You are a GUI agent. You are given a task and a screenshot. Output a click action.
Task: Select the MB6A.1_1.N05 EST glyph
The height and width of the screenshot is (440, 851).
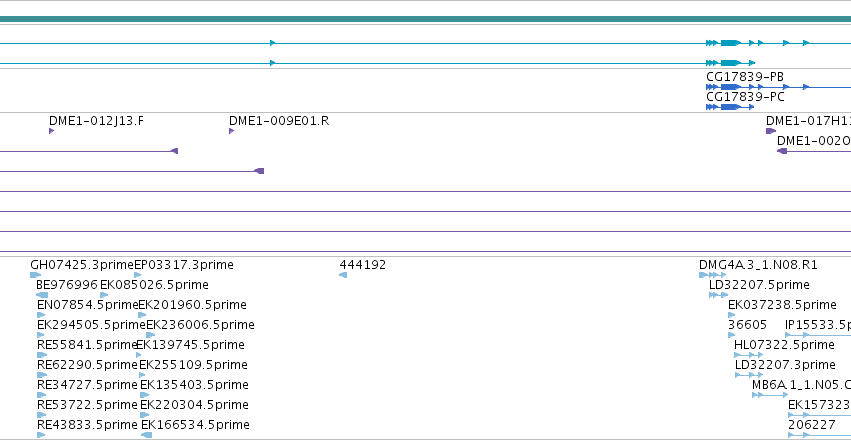pos(770,395)
